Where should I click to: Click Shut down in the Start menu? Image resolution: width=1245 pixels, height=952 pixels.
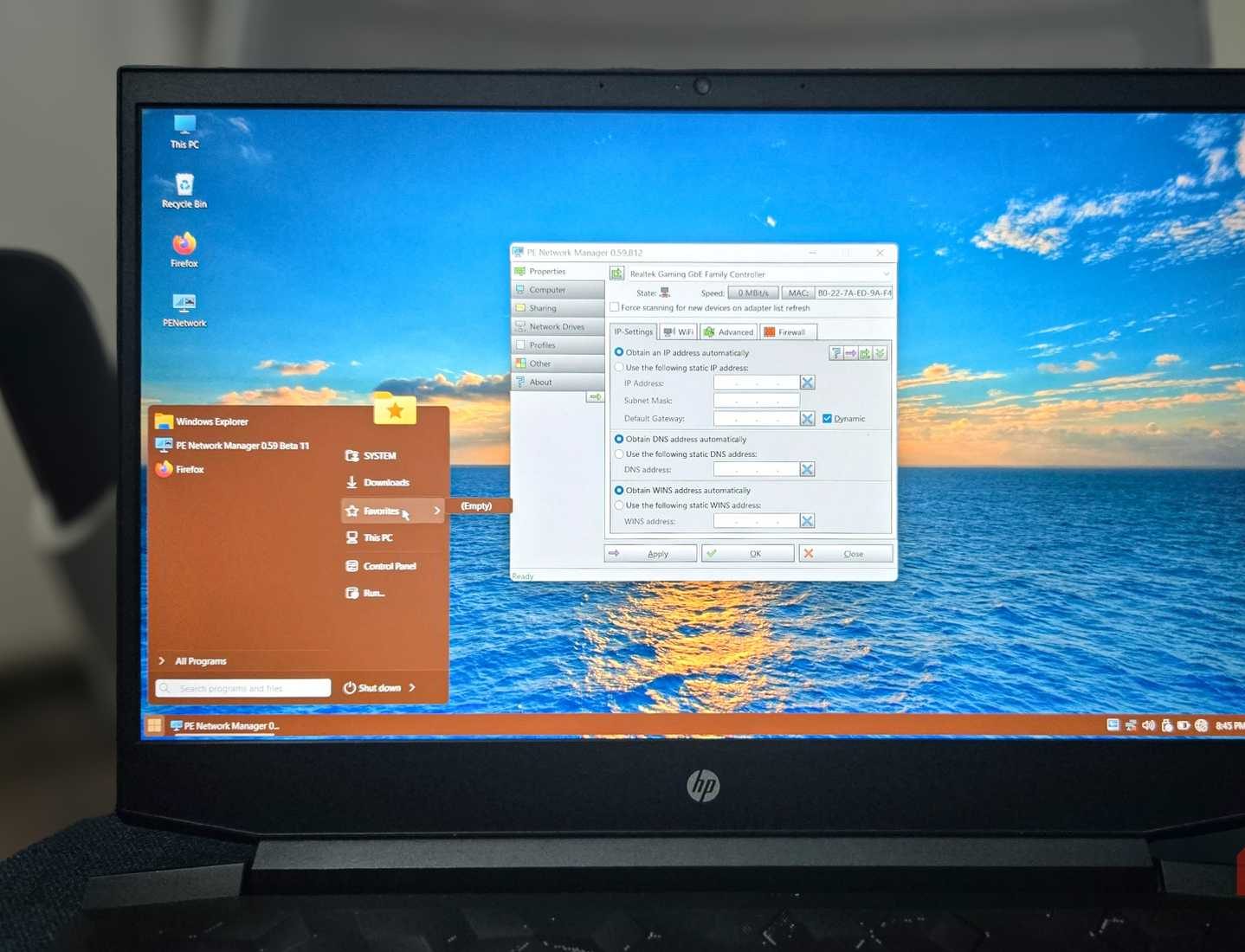click(x=381, y=687)
